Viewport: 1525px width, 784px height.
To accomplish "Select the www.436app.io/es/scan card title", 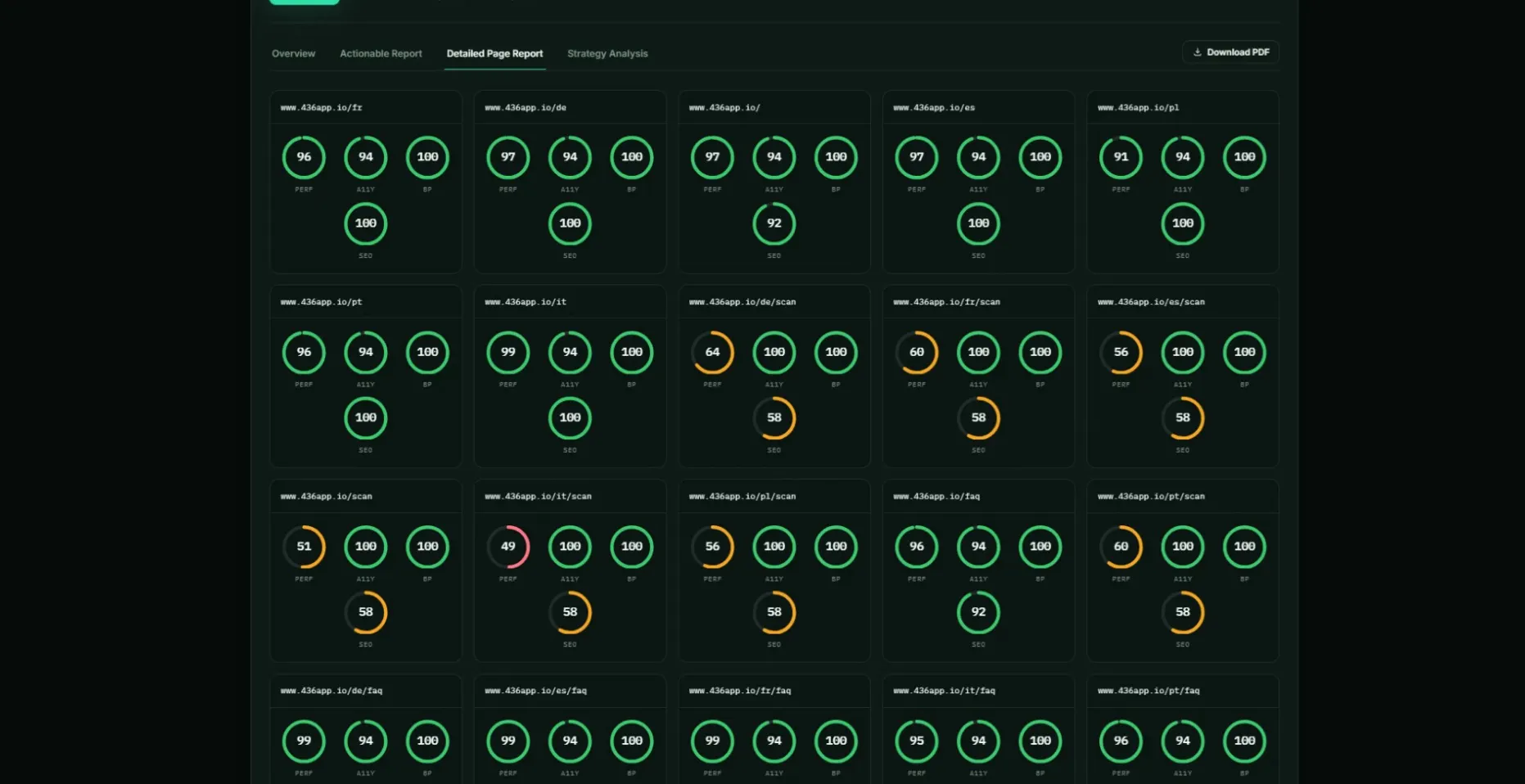I will tap(1151, 302).
